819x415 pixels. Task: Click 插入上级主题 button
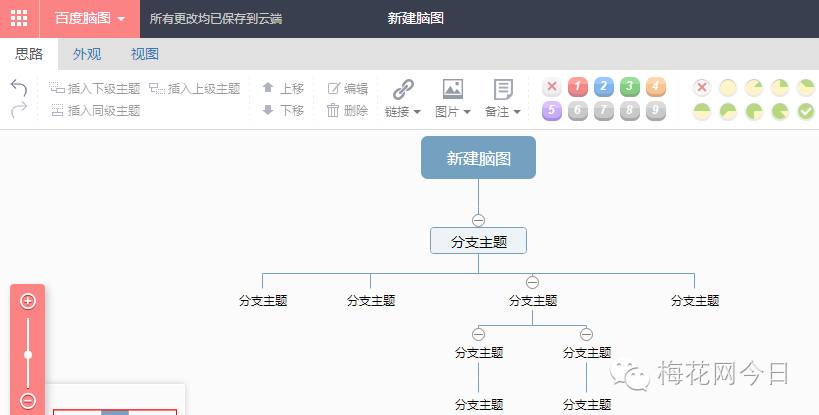click(x=194, y=88)
